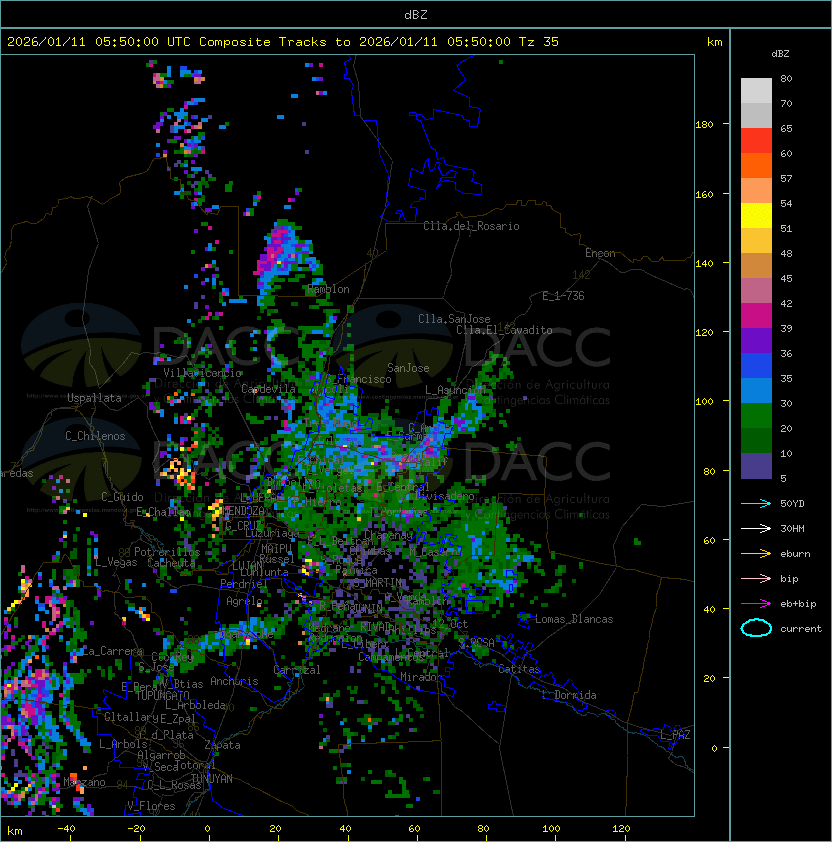Click the 'Zapata' map label
The width and height of the screenshot is (832, 842).
click(x=222, y=745)
